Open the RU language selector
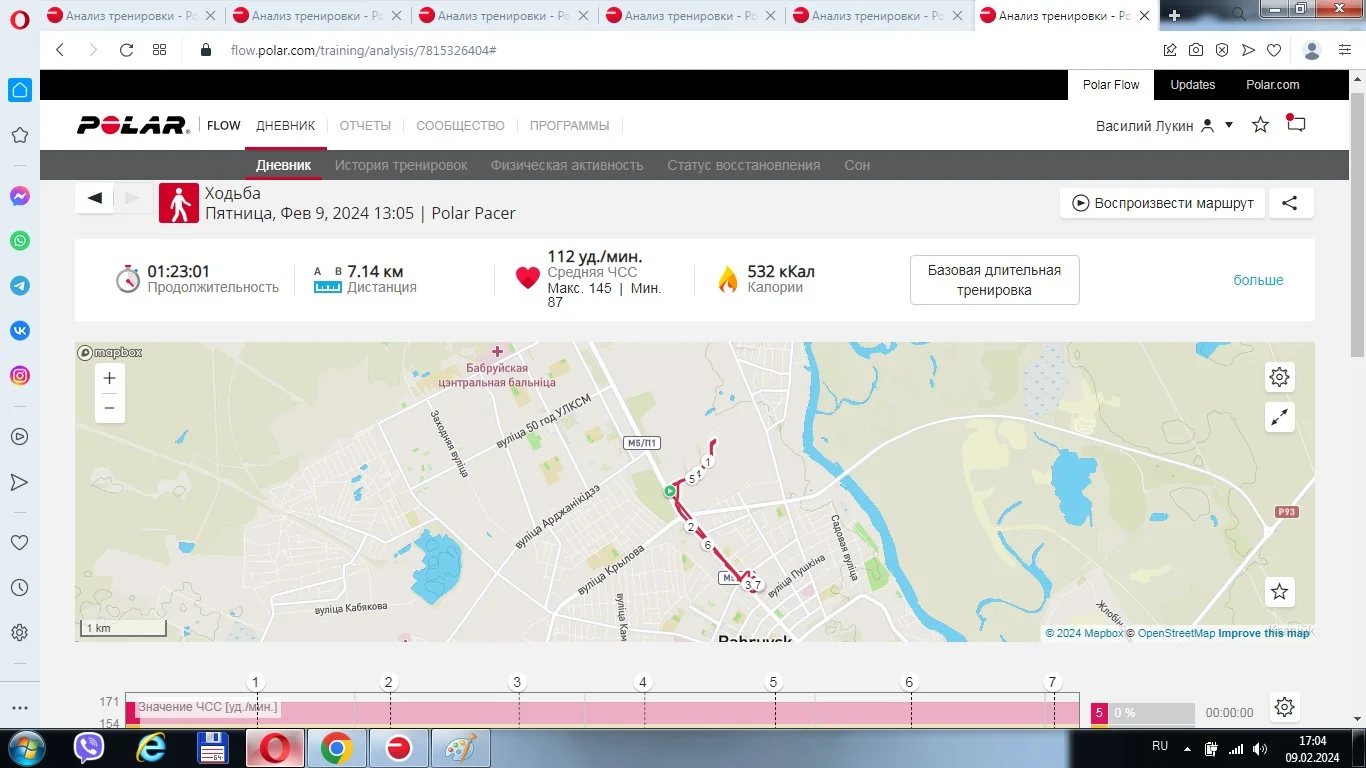 [1160, 746]
